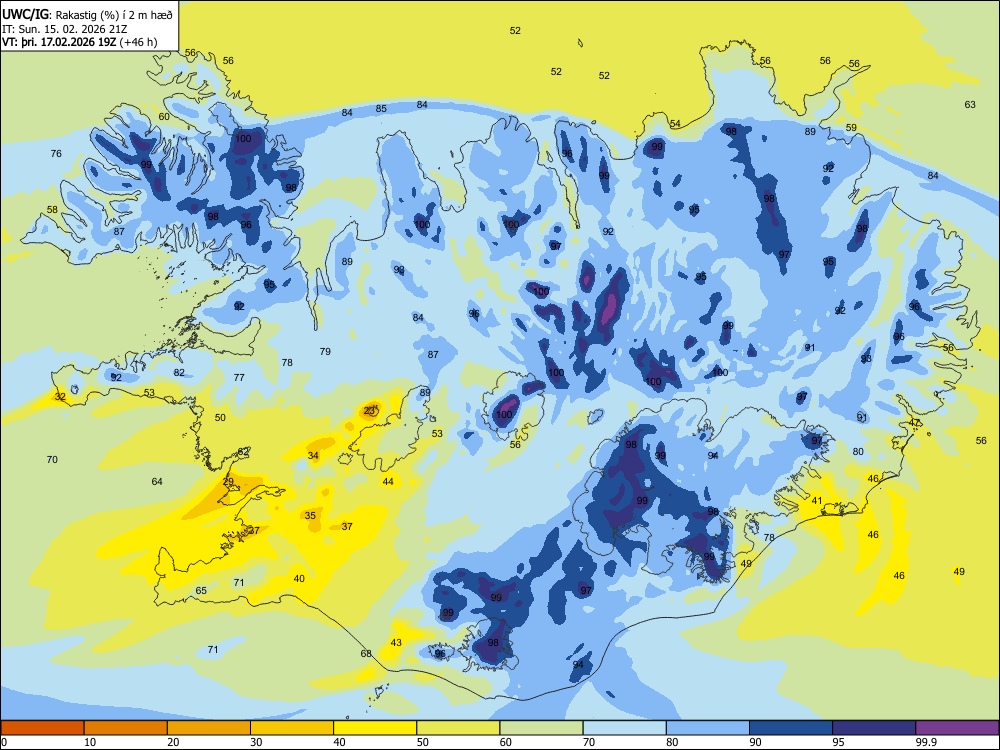This screenshot has width=1000, height=750.
Task: Click the 'IT: Sun. 15. 02. 2026 21Z' line
Action: coord(64,29)
